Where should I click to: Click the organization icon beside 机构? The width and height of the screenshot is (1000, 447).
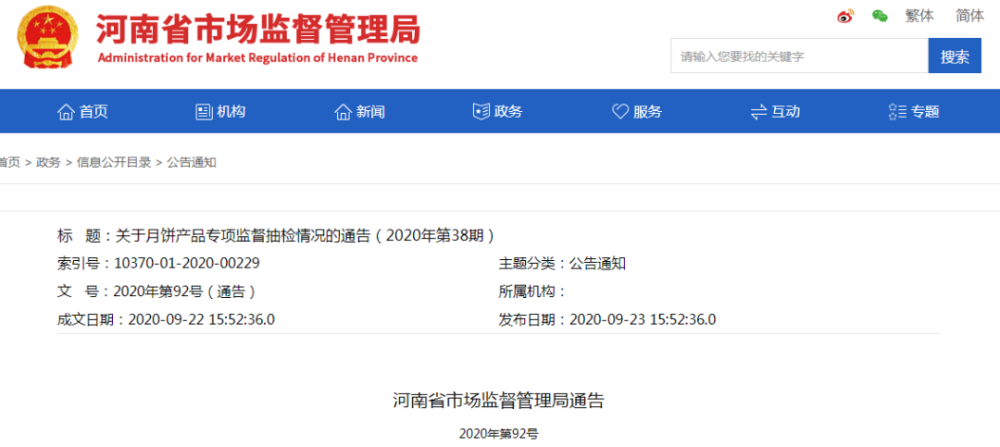(x=203, y=112)
